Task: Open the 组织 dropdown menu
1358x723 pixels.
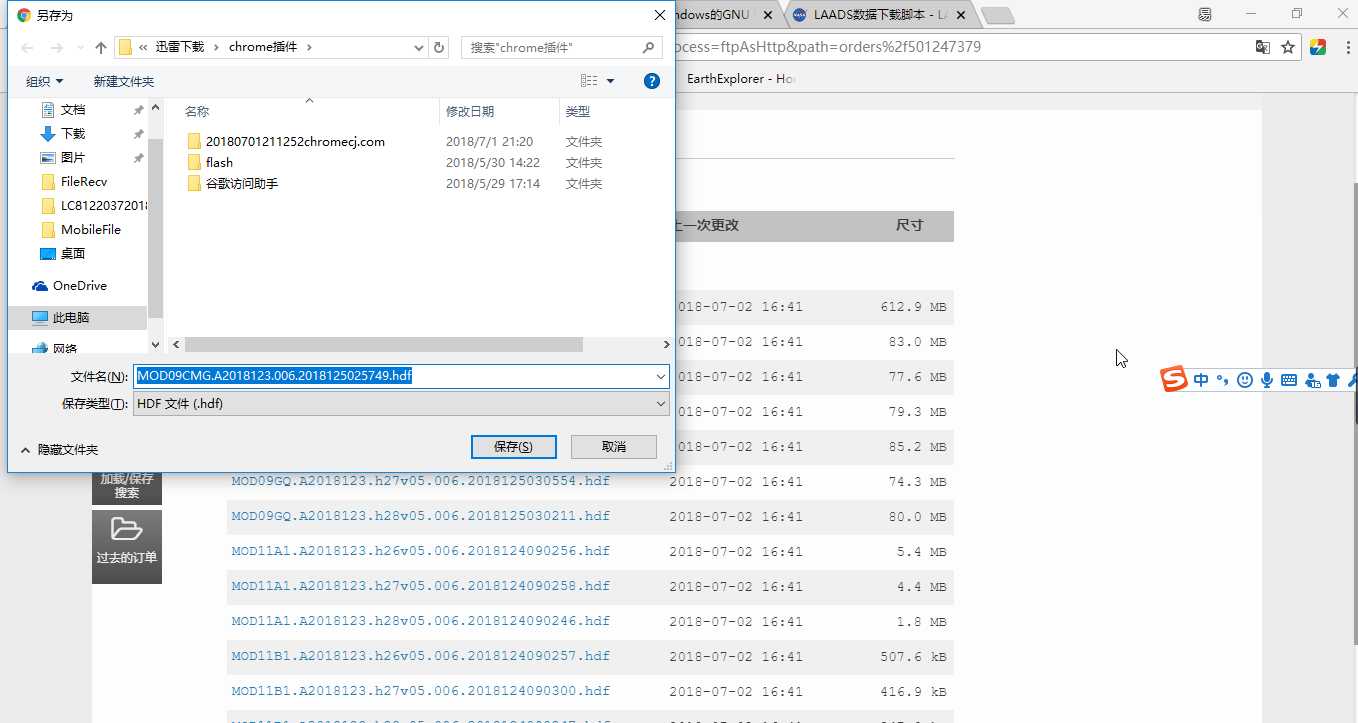Action: point(45,81)
